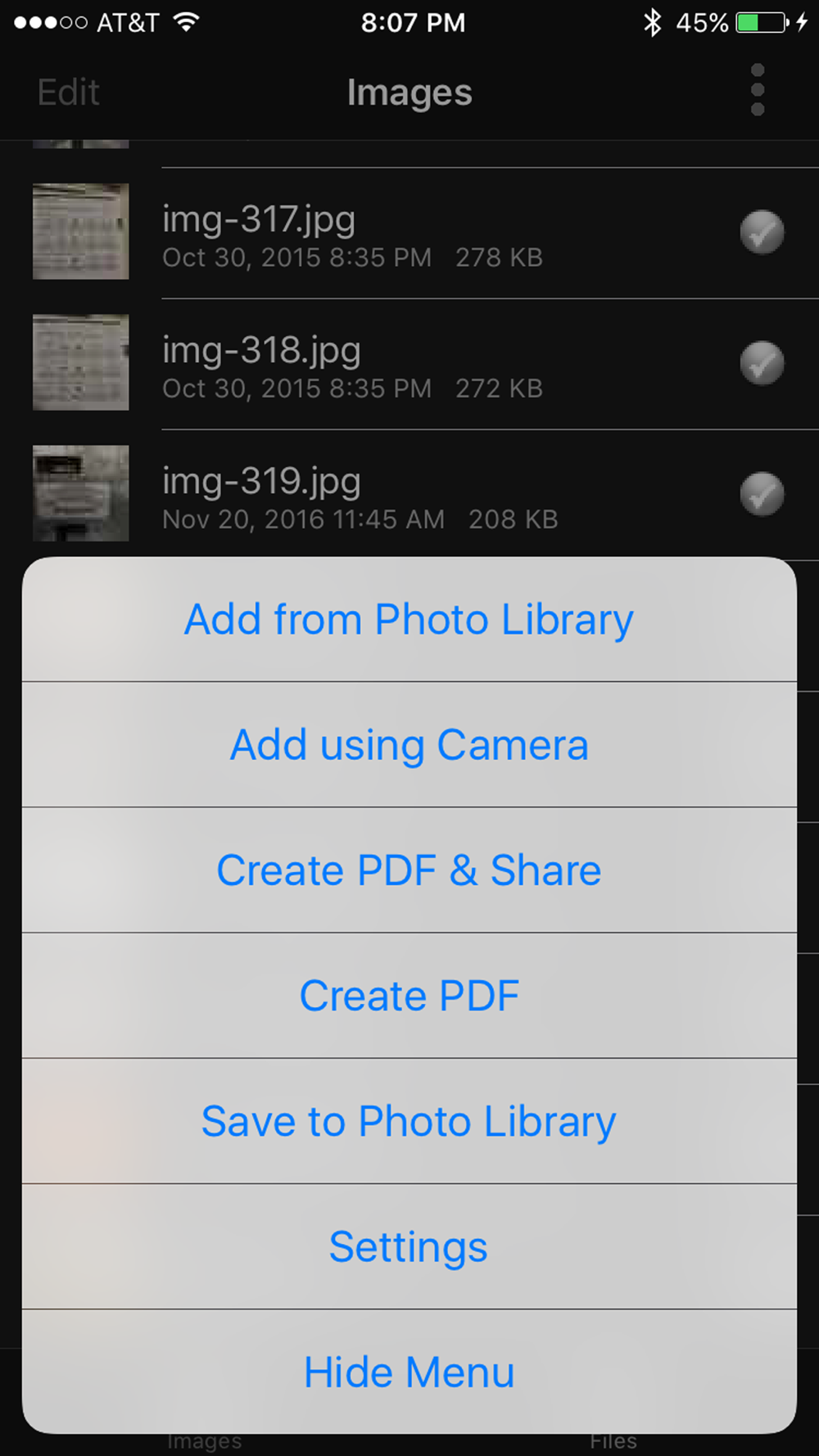Open the img-317.jpg thumbnail
Viewport: 819px width, 1456px height.
pyautogui.click(x=81, y=232)
